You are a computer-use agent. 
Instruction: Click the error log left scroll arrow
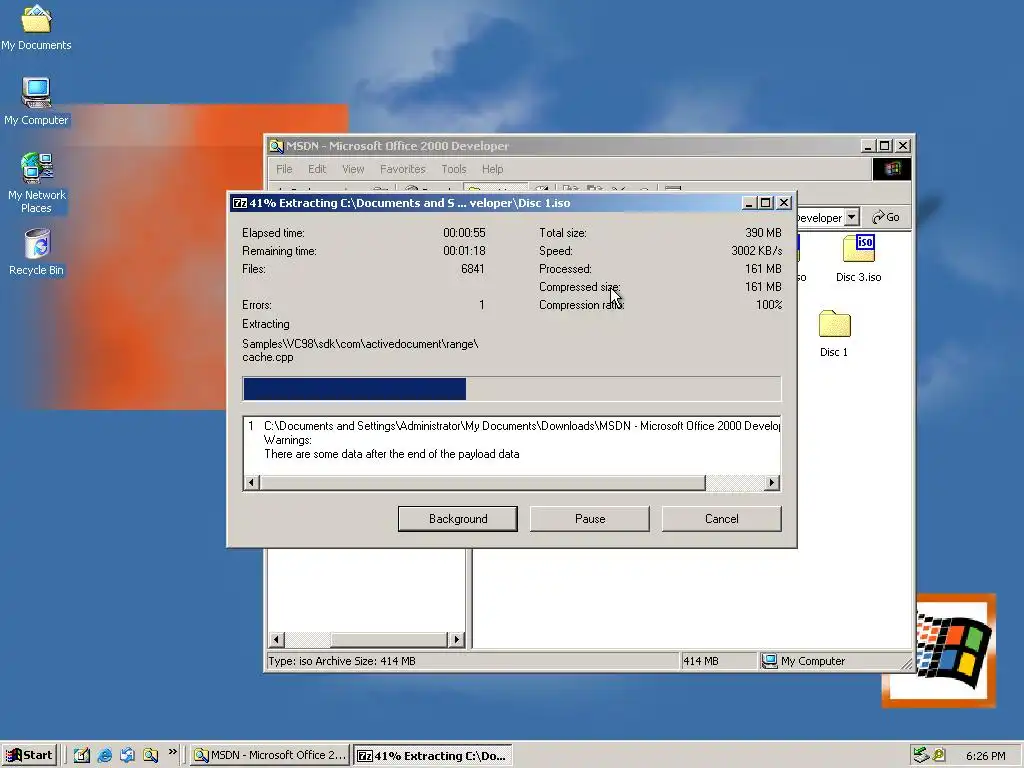coord(251,483)
